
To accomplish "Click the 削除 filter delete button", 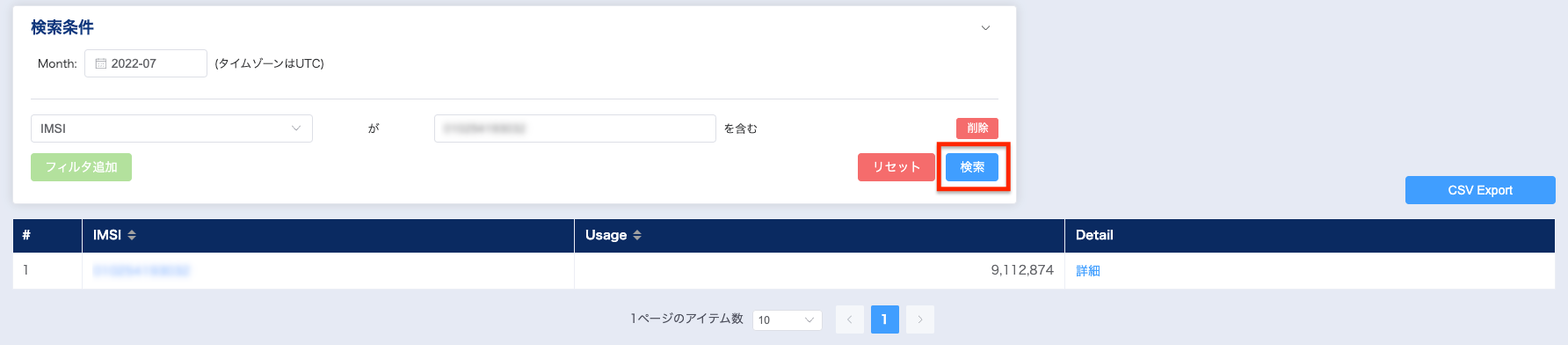I will [977, 128].
